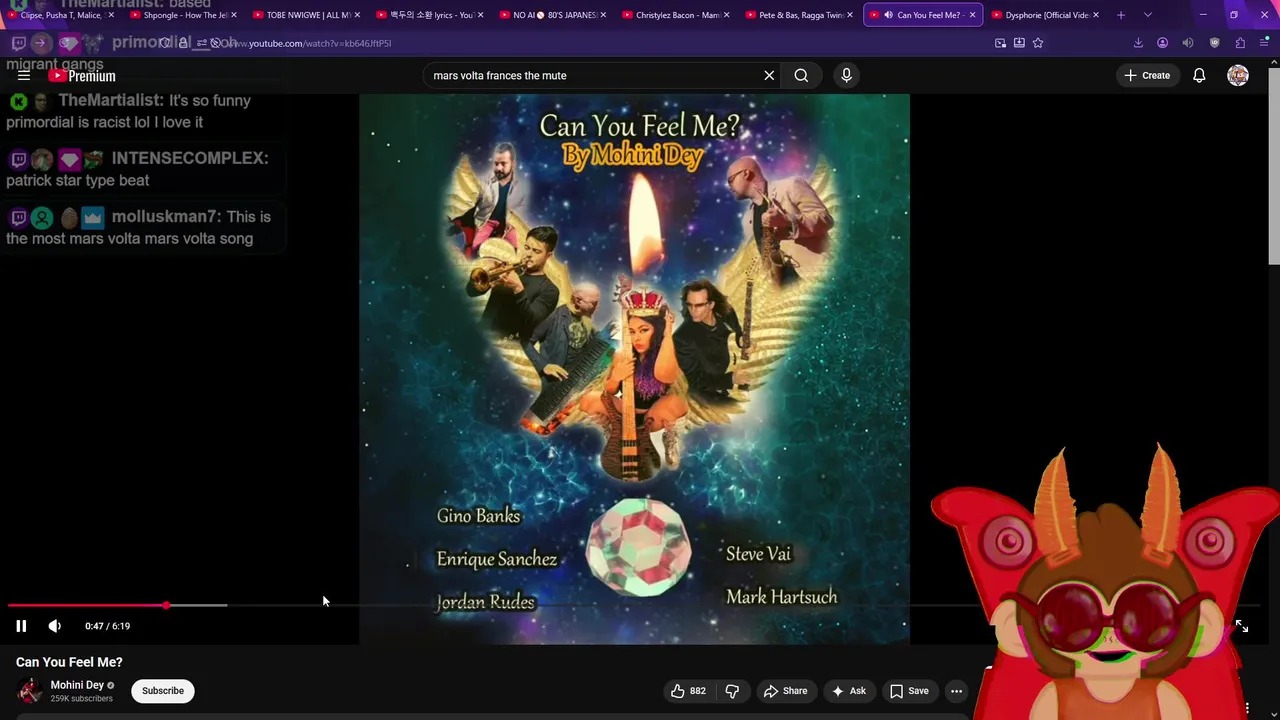Click the address bar URL youtube.com/watch
The width and height of the screenshot is (1280, 720).
point(310,43)
